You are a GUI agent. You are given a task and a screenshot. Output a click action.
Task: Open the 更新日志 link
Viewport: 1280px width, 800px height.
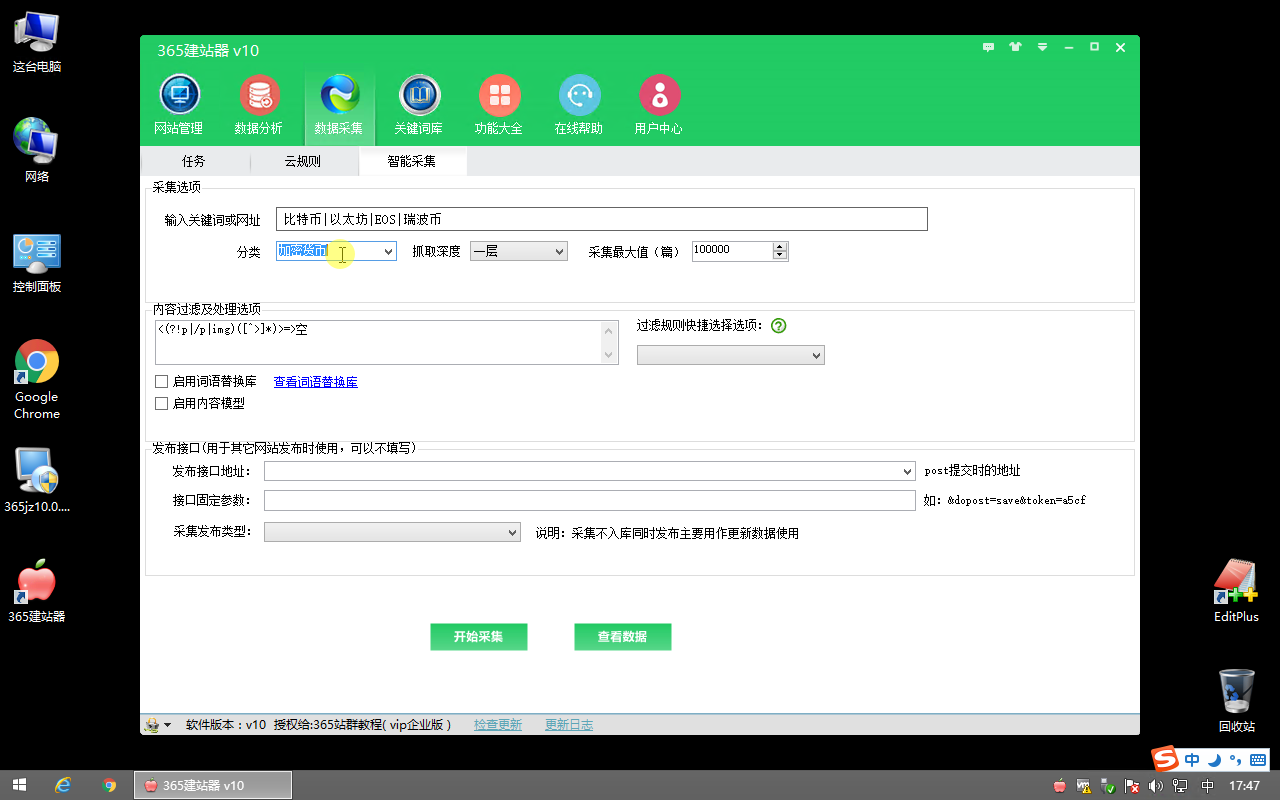pos(569,725)
